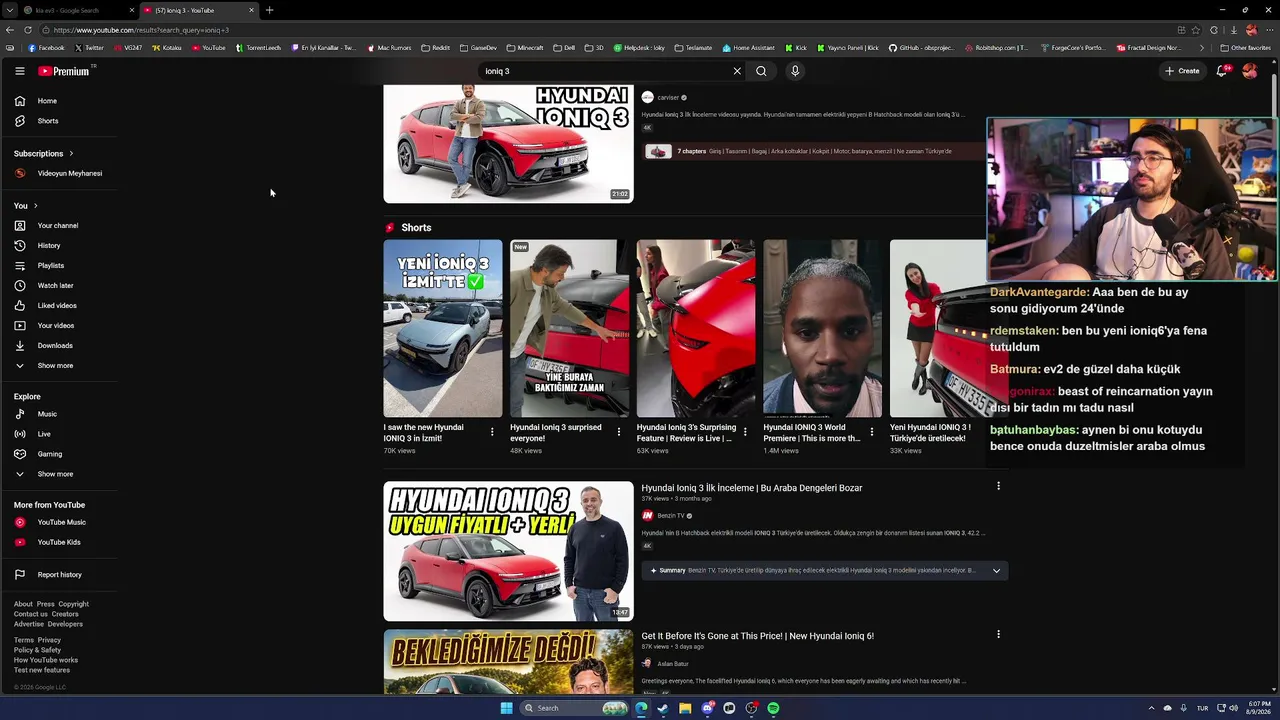The image size is (1280, 720).
Task: Show hidden system tray icons
Action: point(1150,708)
